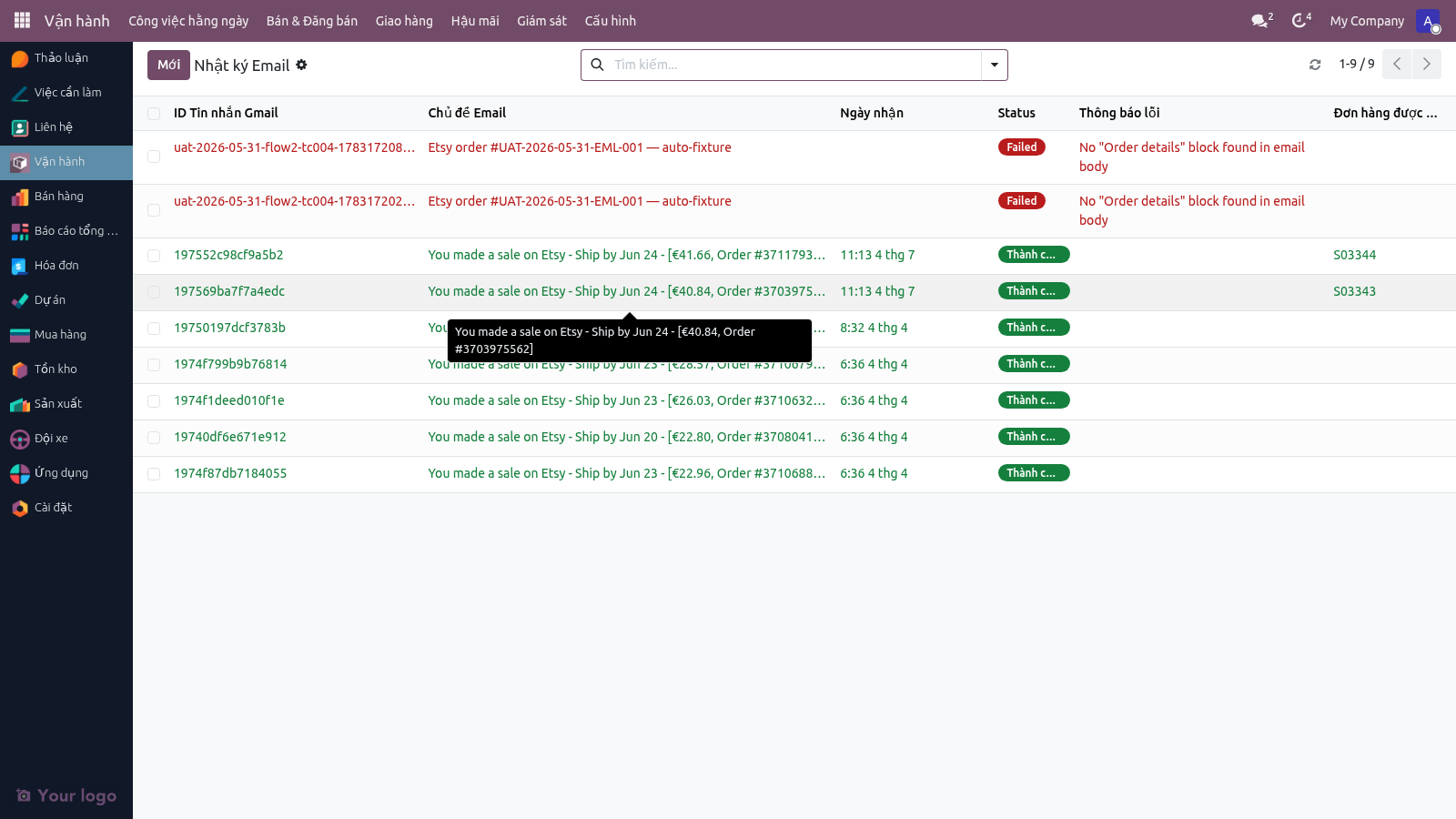The height and width of the screenshot is (819, 1456).
Task: Click the search magnifier icon
Action: click(x=597, y=65)
